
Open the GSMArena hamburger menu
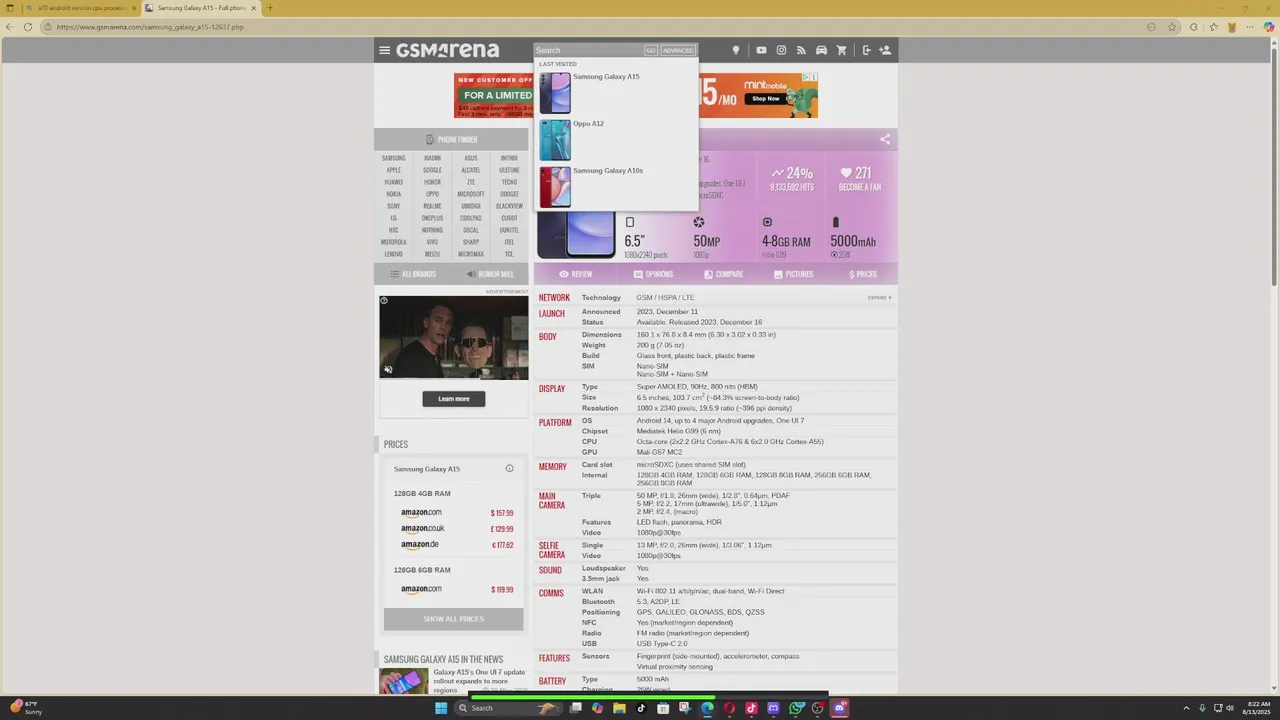(384, 50)
